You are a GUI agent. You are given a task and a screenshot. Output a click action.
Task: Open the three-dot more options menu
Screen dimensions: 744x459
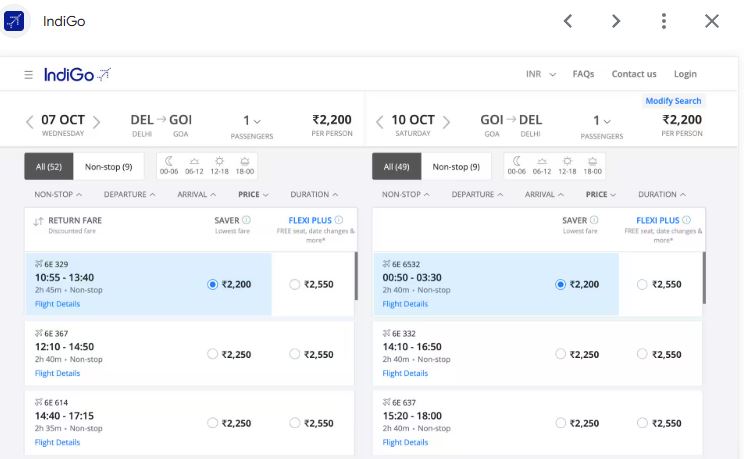point(663,21)
